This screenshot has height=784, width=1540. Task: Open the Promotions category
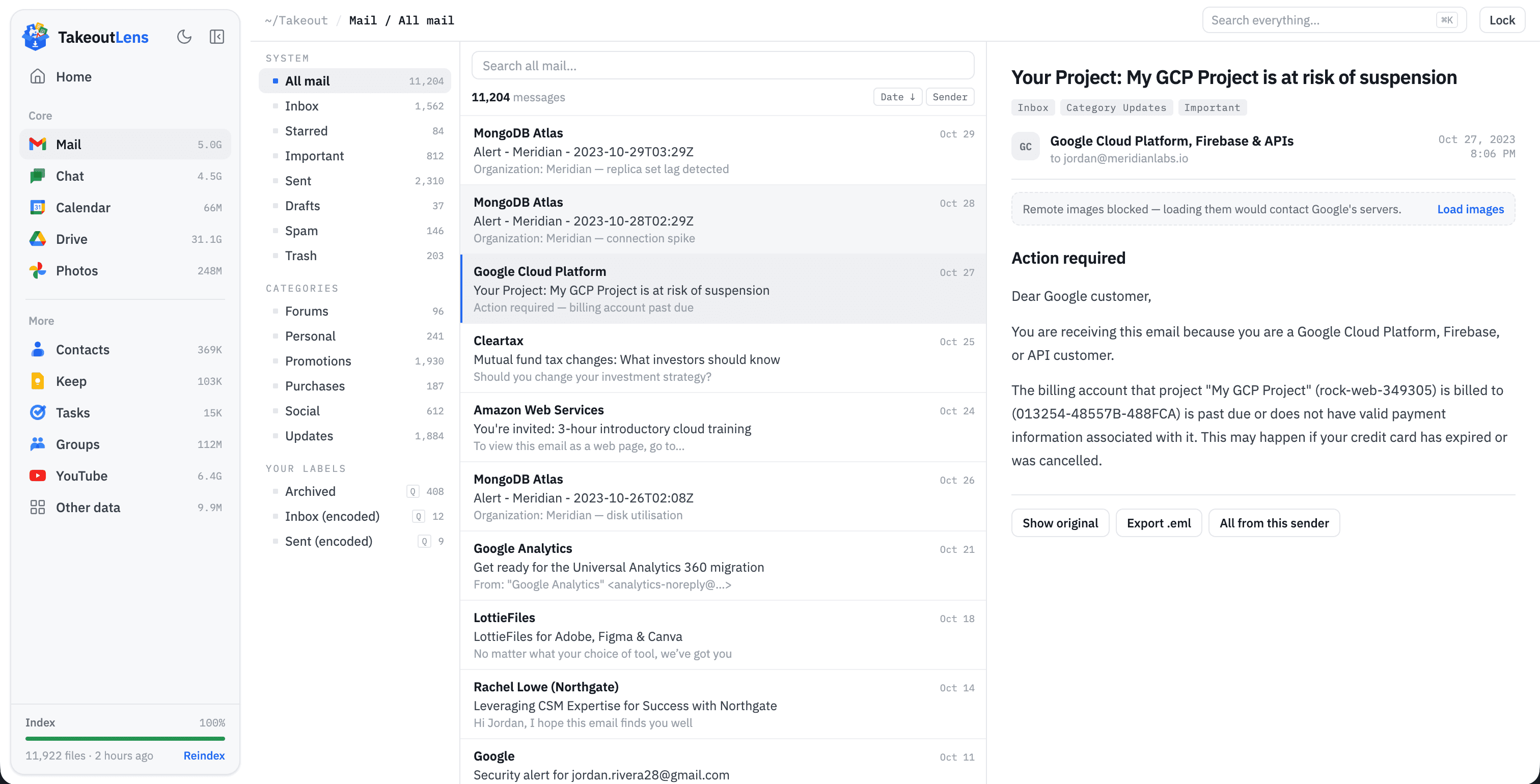click(355, 361)
